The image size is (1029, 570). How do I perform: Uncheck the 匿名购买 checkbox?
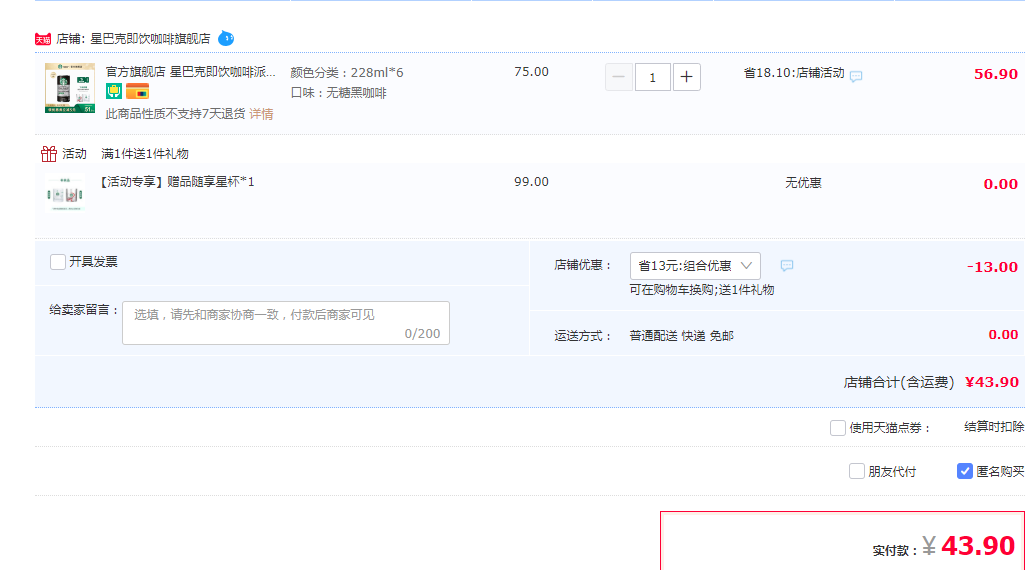pos(965,472)
